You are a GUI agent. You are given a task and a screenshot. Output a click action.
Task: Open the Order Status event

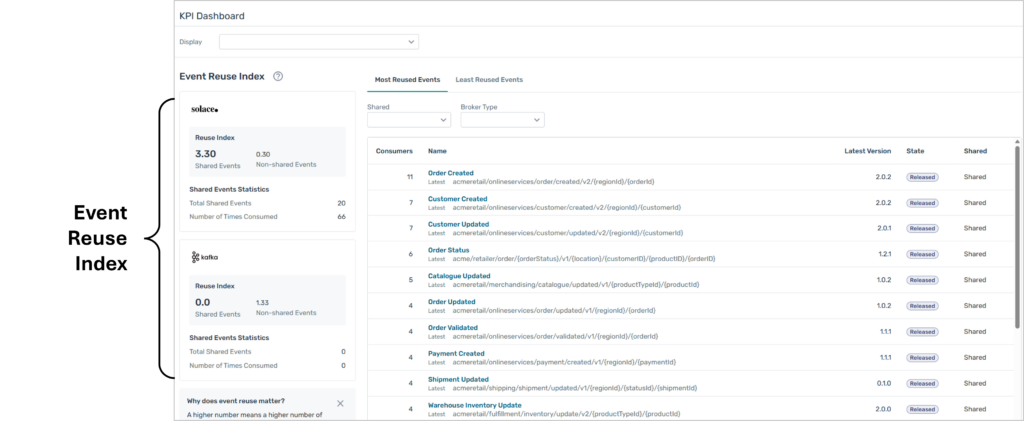tap(448, 250)
